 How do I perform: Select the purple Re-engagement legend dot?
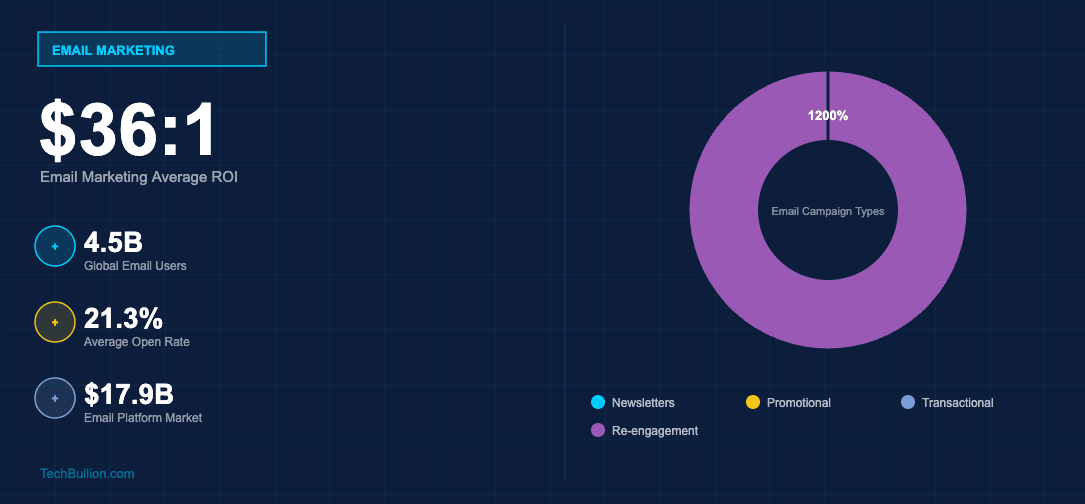tap(599, 430)
